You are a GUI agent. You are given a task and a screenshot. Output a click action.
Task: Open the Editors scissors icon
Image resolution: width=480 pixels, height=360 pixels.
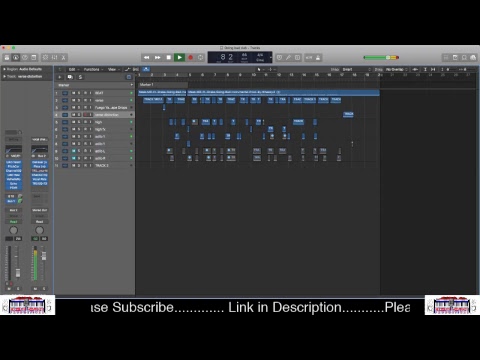[x=63, y=58]
